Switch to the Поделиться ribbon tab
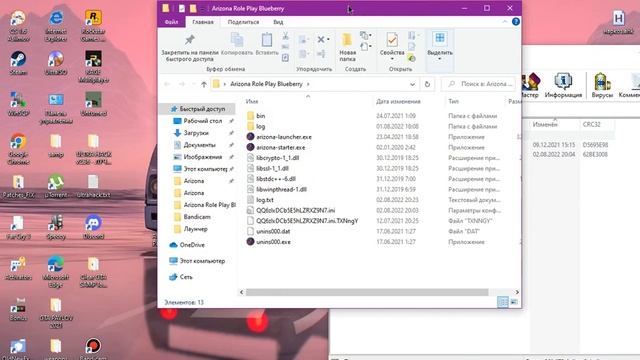The image size is (640, 360). coord(243,22)
